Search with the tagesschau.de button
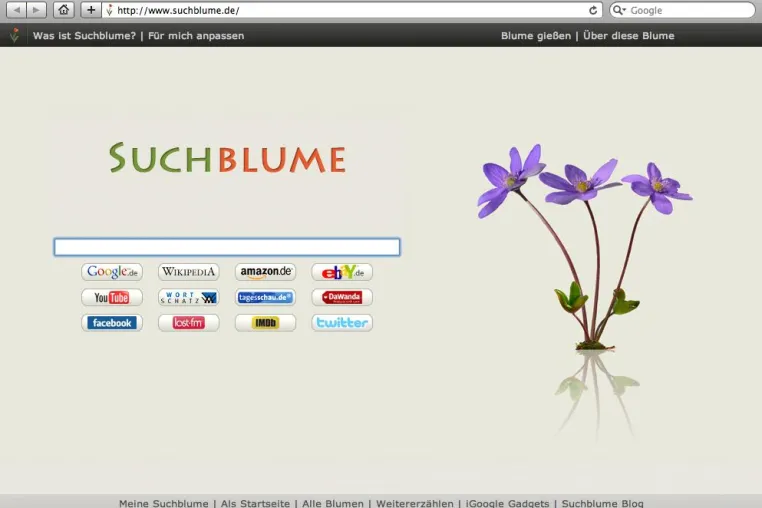The image size is (762, 508). pyautogui.click(x=265, y=297)
